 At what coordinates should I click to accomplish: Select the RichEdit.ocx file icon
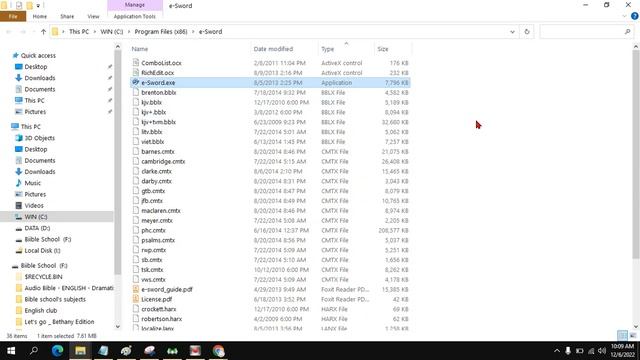click(x=136, y=73)
